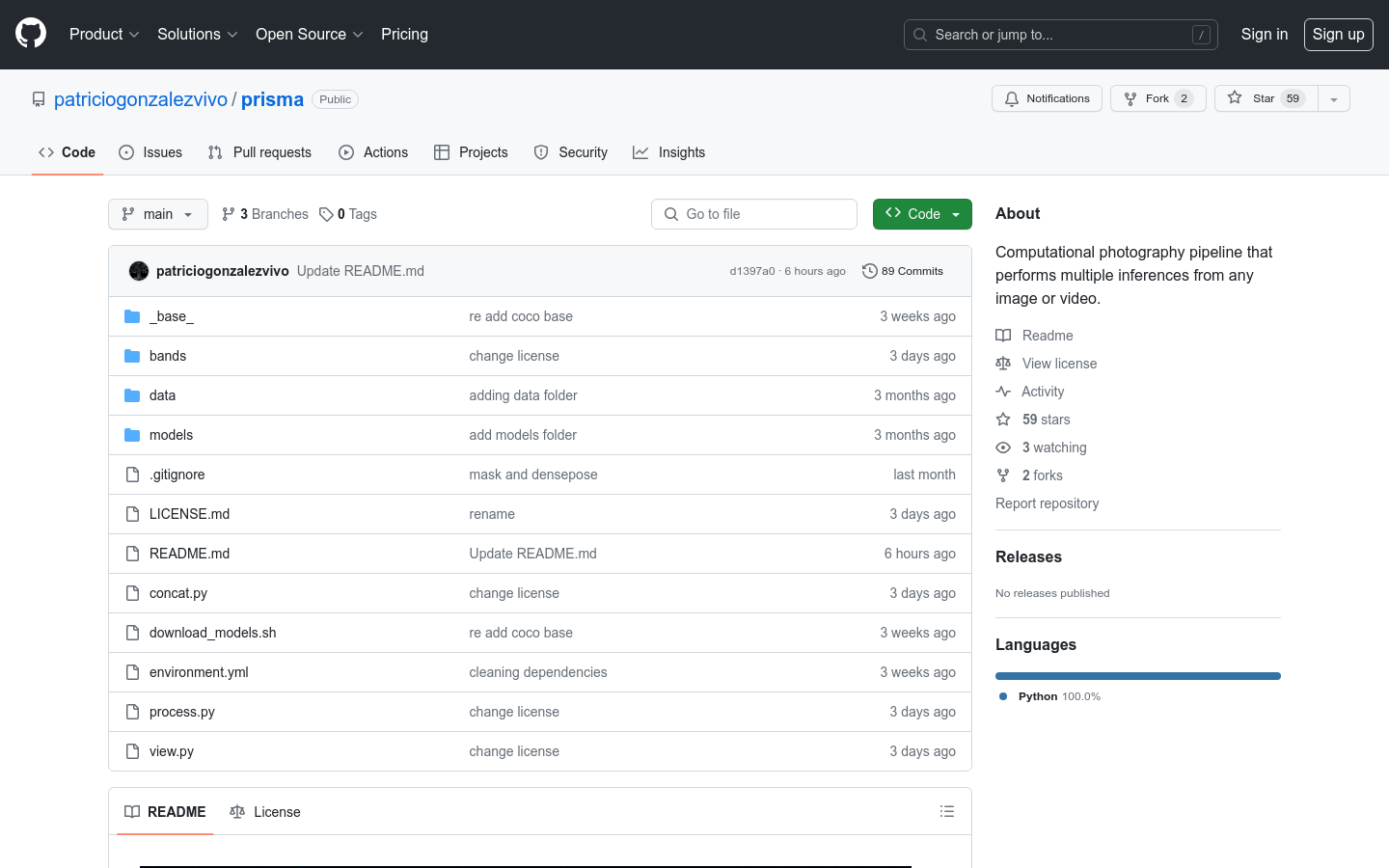The width and height of the screenshot is (1389, 868).
Task: Select the License tab below the file list
Action: [x=265, y=812]
